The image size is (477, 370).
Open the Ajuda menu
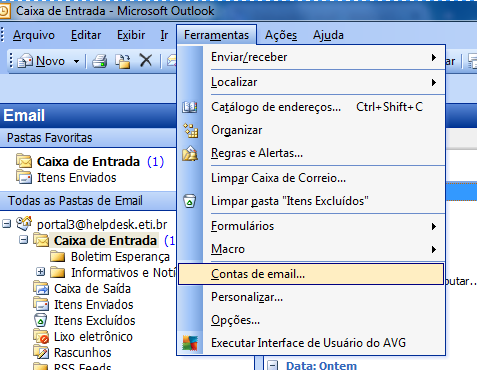click(328, 35)
